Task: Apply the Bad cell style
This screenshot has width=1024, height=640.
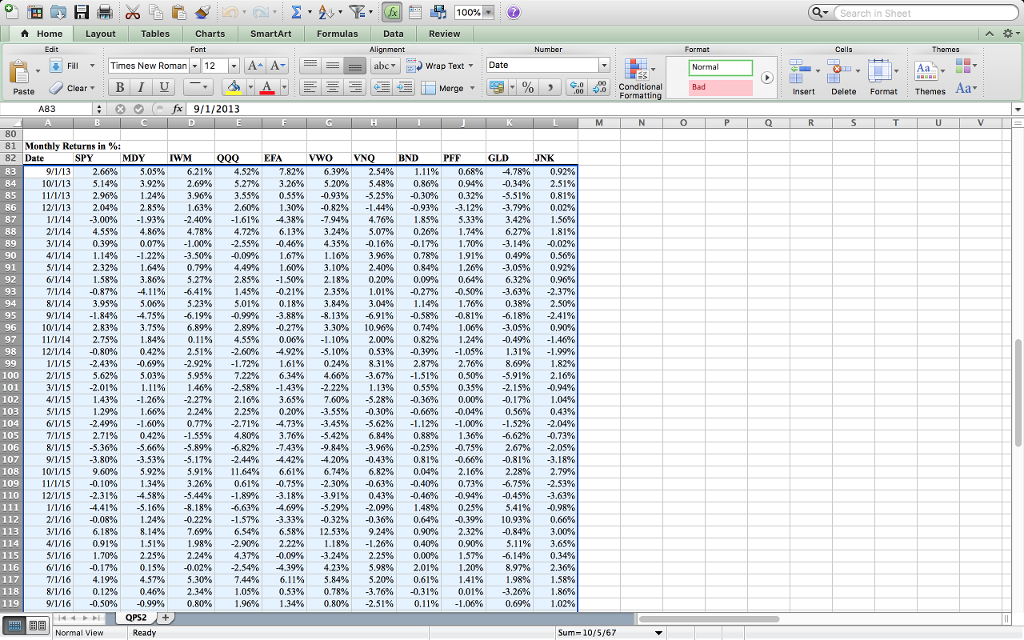Action: pyautogui.click(x=722, y=88)
